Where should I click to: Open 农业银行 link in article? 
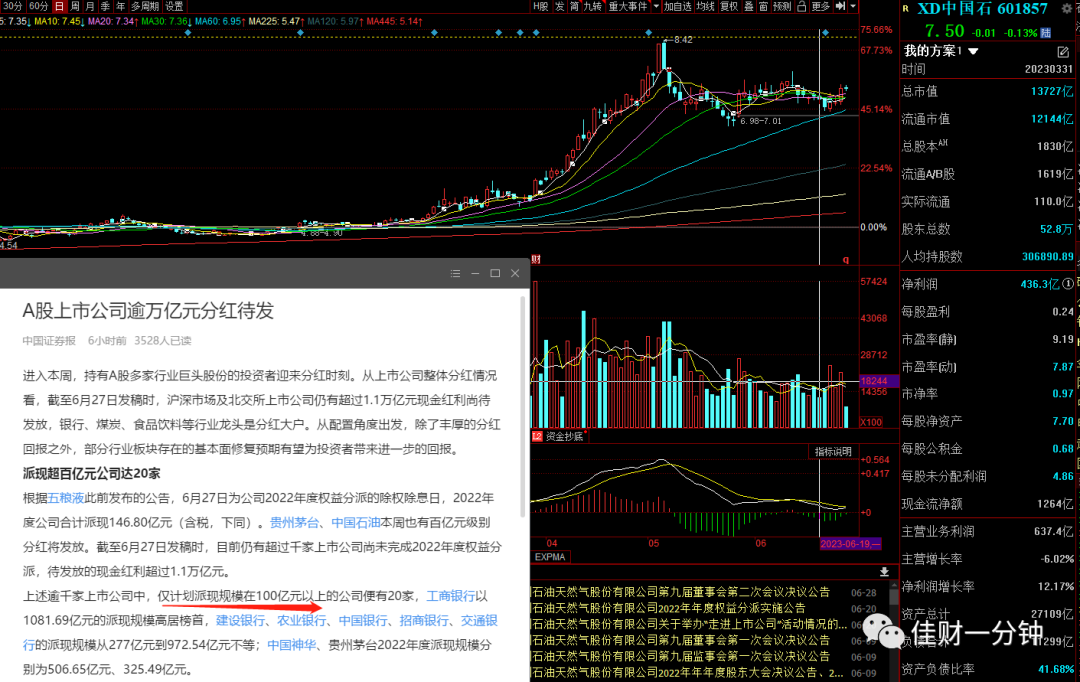[301, 621]
